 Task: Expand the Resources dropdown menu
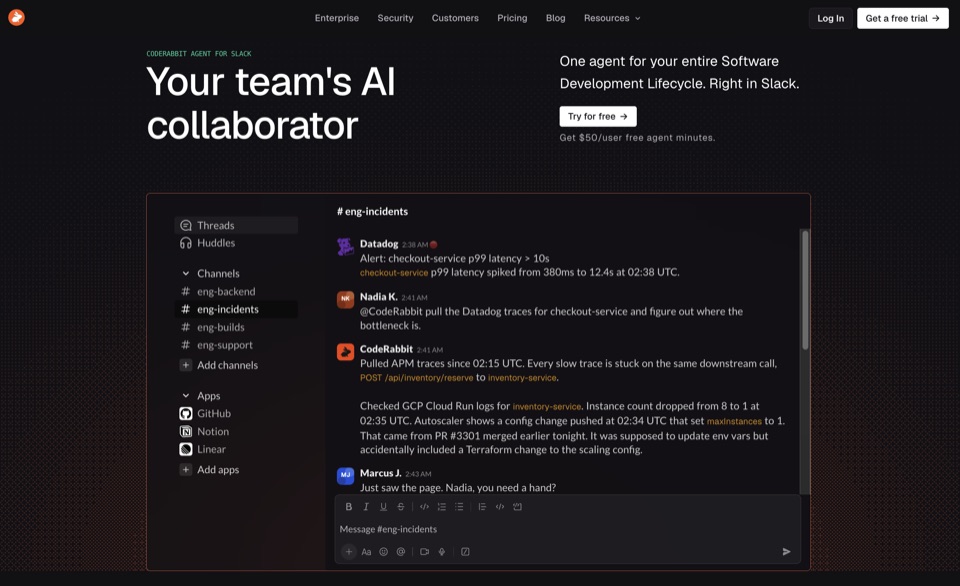[612, 18]
